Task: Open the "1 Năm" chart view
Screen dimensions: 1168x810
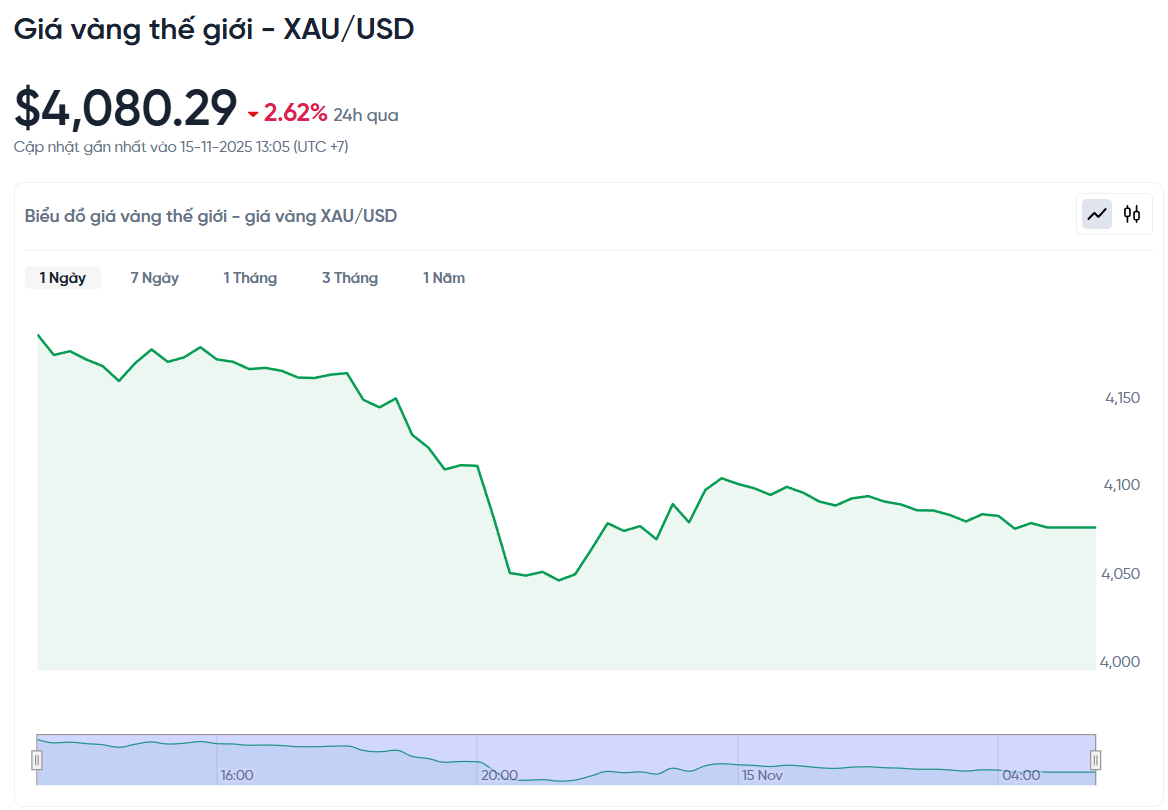Action: [444, 277]
